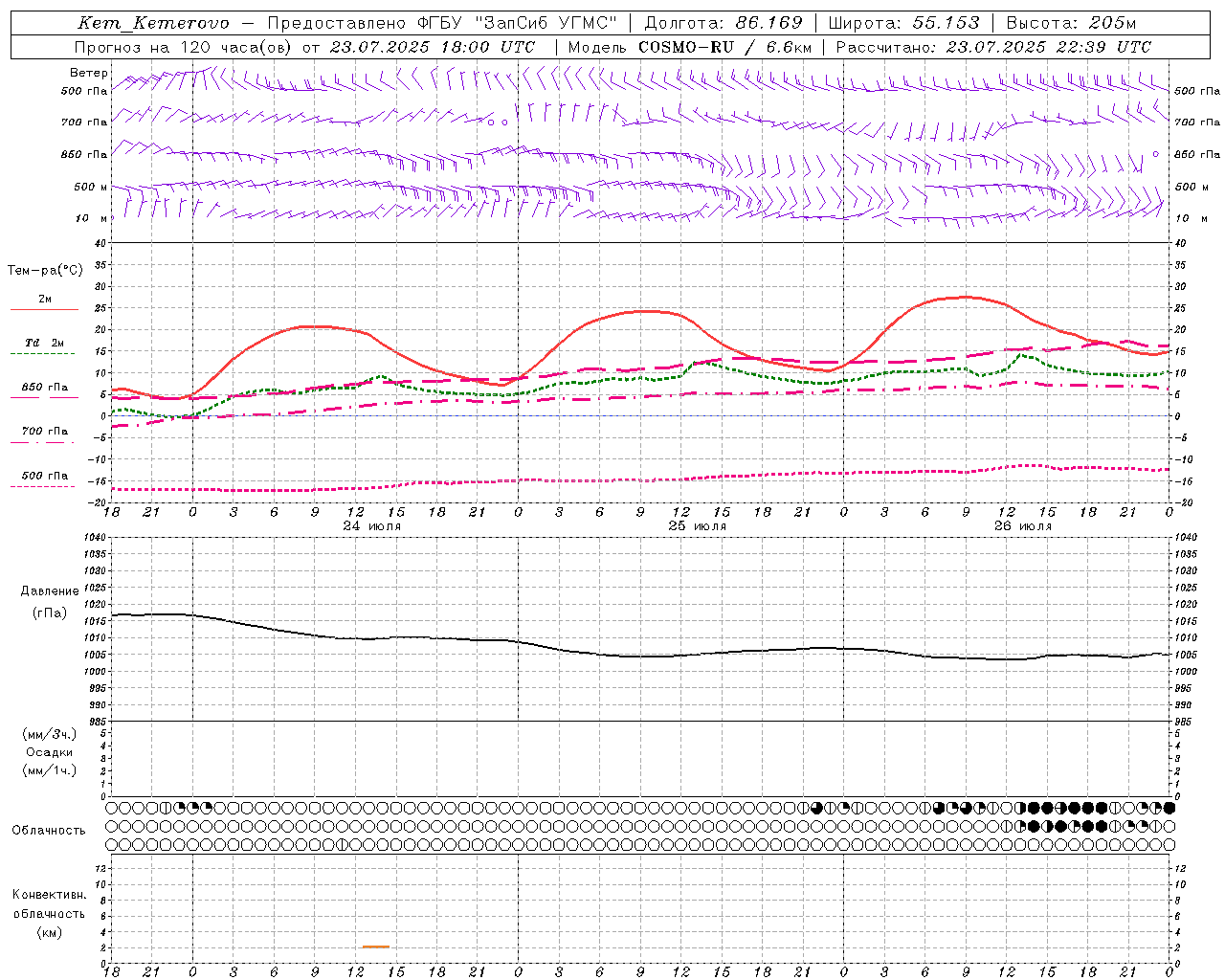This screenshot has height=980, width=1225.
Task: Click the 2м temperature legend entry
Action: (x=45, y=299)
